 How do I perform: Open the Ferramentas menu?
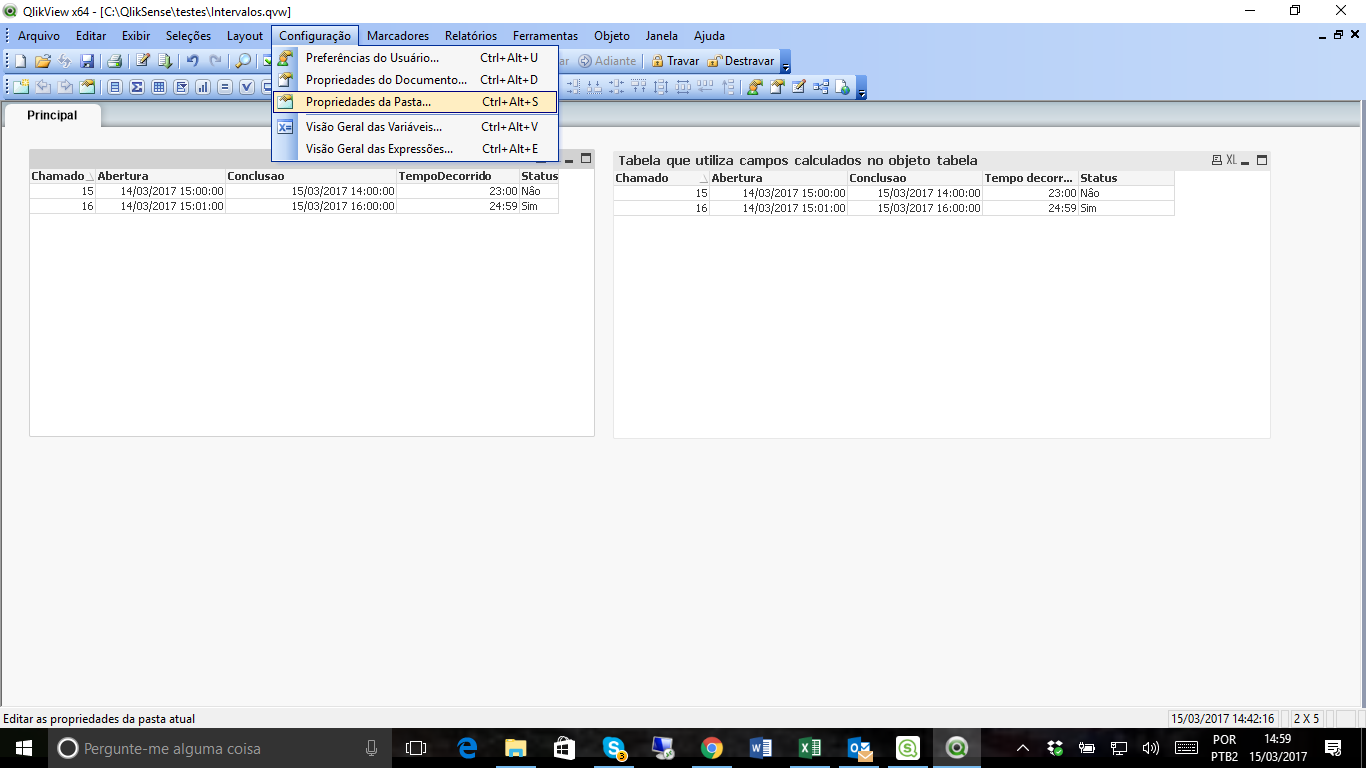[x=545, y=35]
